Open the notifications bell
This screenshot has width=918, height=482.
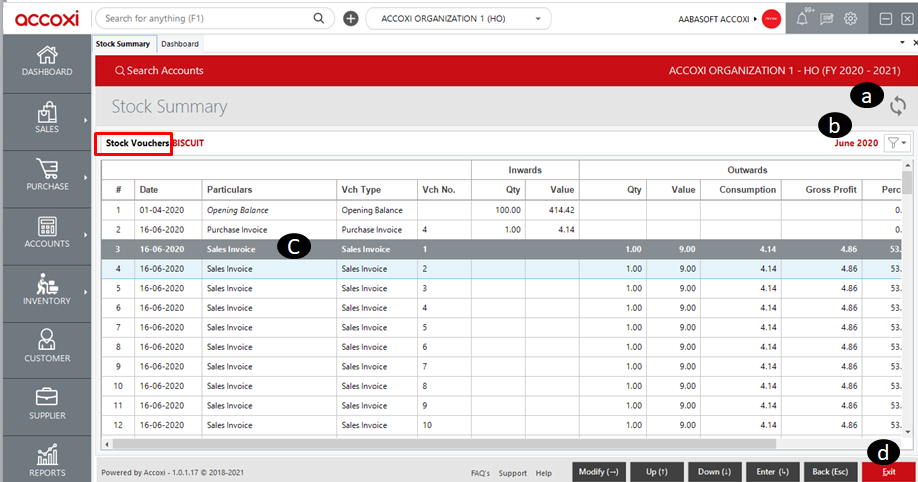coord(802,19)
